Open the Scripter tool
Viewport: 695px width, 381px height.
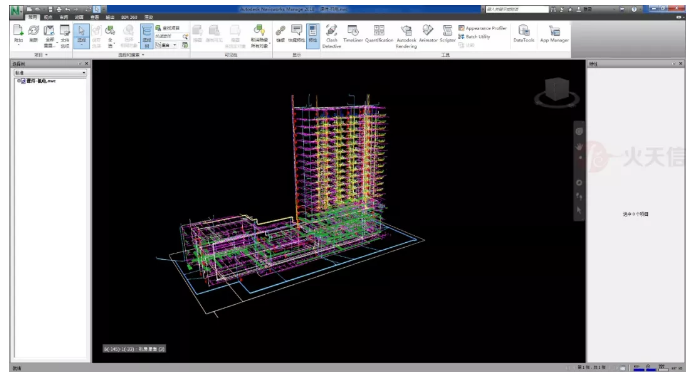click(x=448, y=34)
